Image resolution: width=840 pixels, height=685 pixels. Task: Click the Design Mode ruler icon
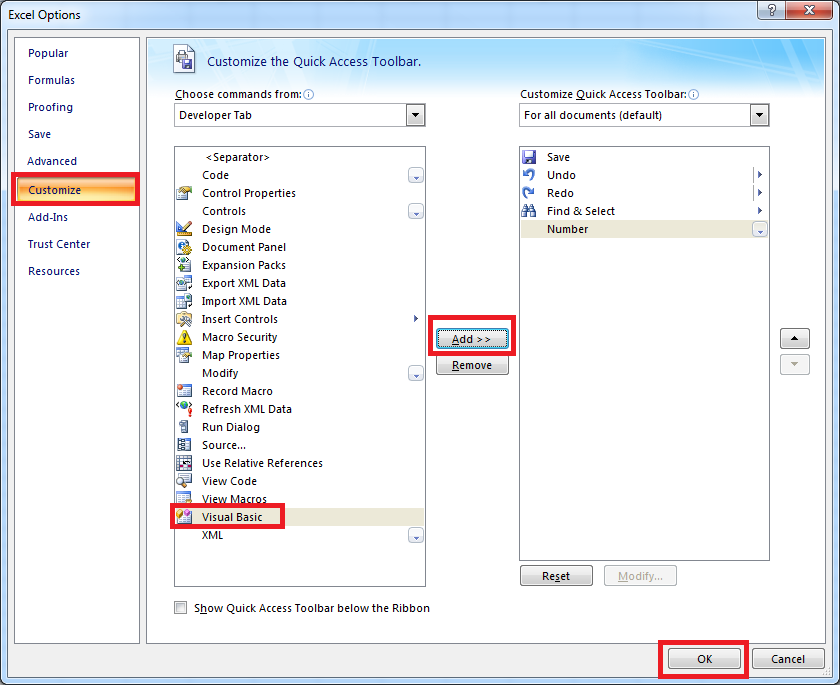pos(184,229)
